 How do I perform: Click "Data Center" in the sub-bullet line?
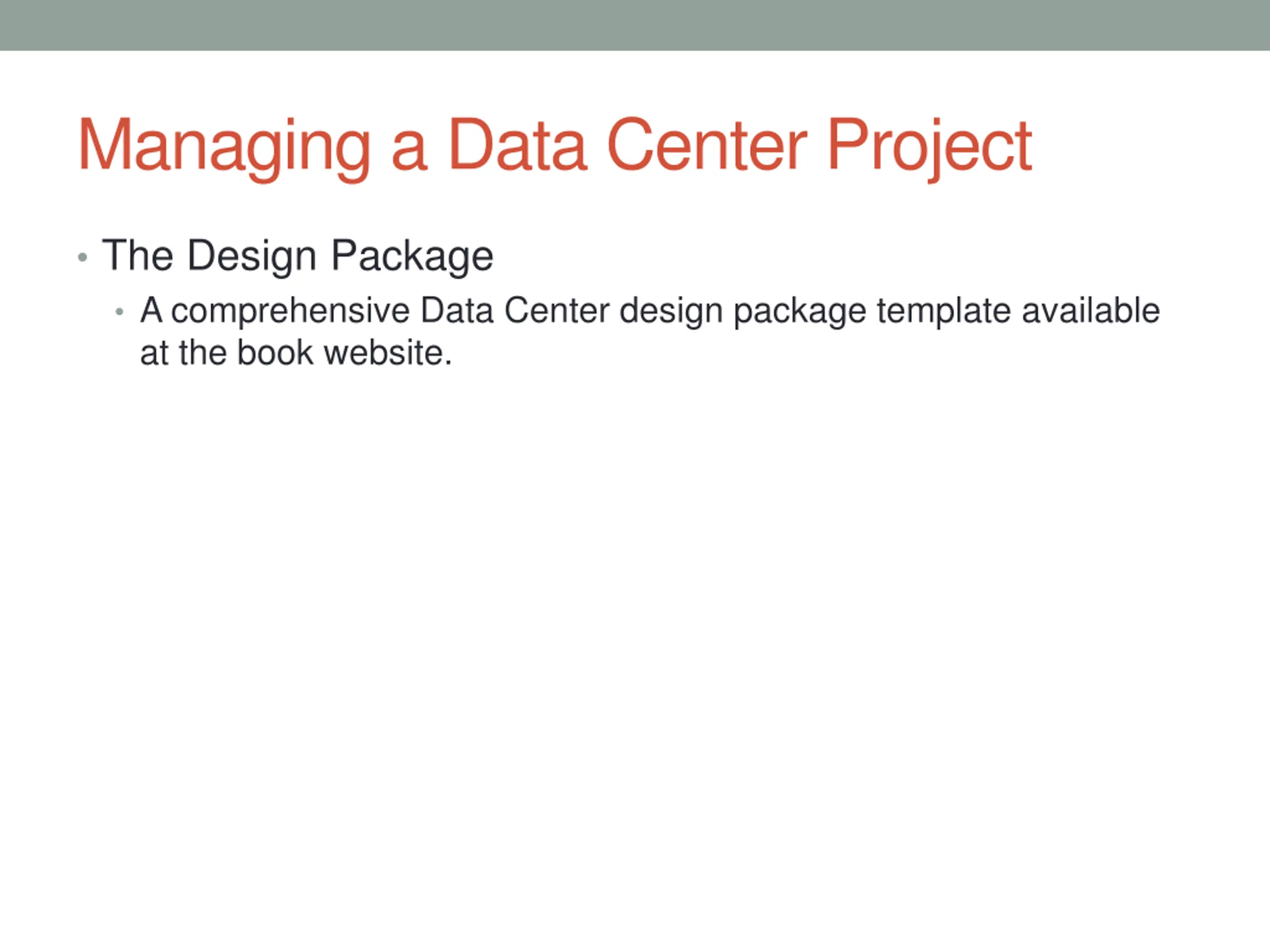pos(514,311)
